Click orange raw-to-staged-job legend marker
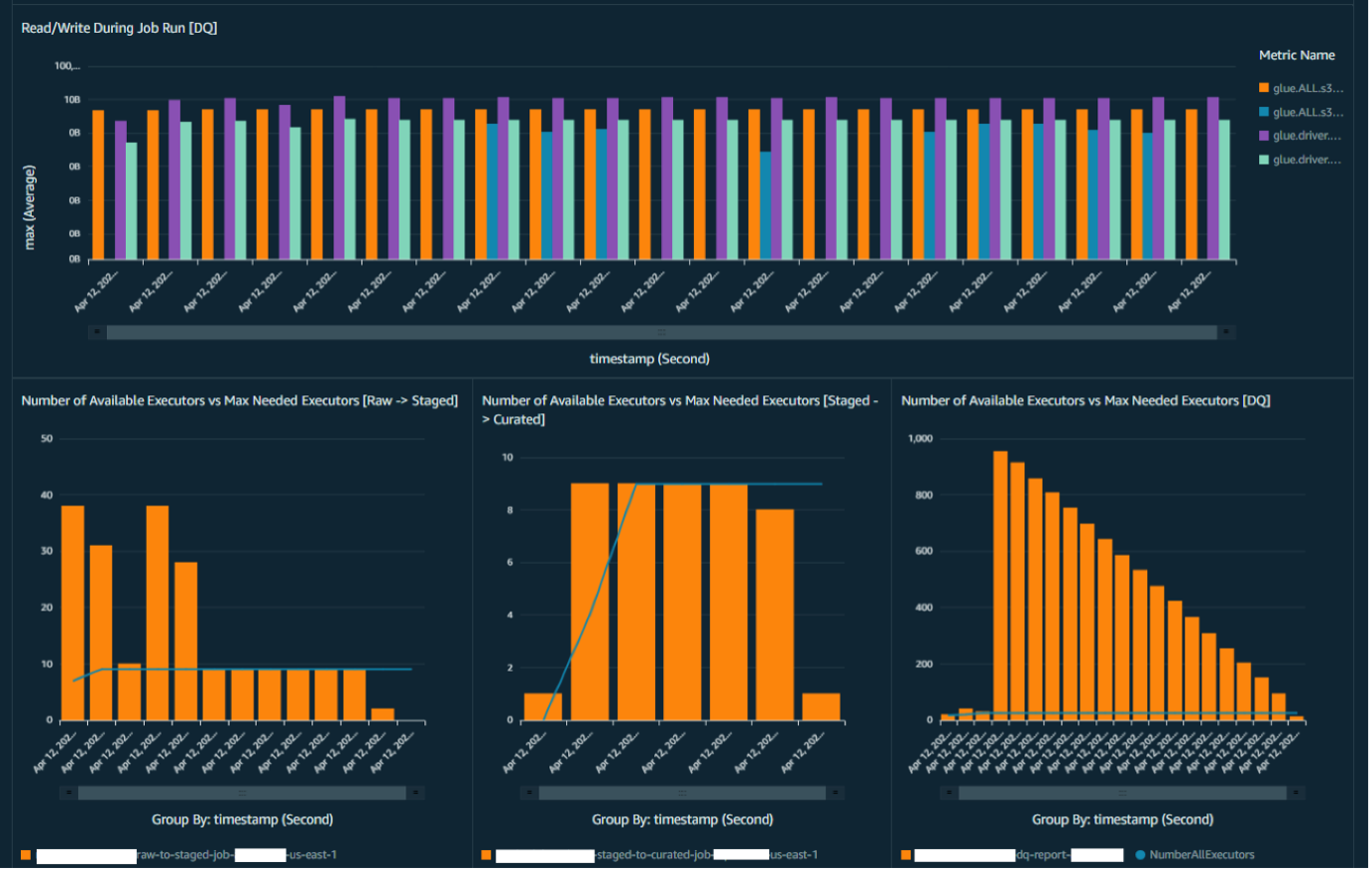The height and width of the screenshot is (872, 1372). click(26, 854)
